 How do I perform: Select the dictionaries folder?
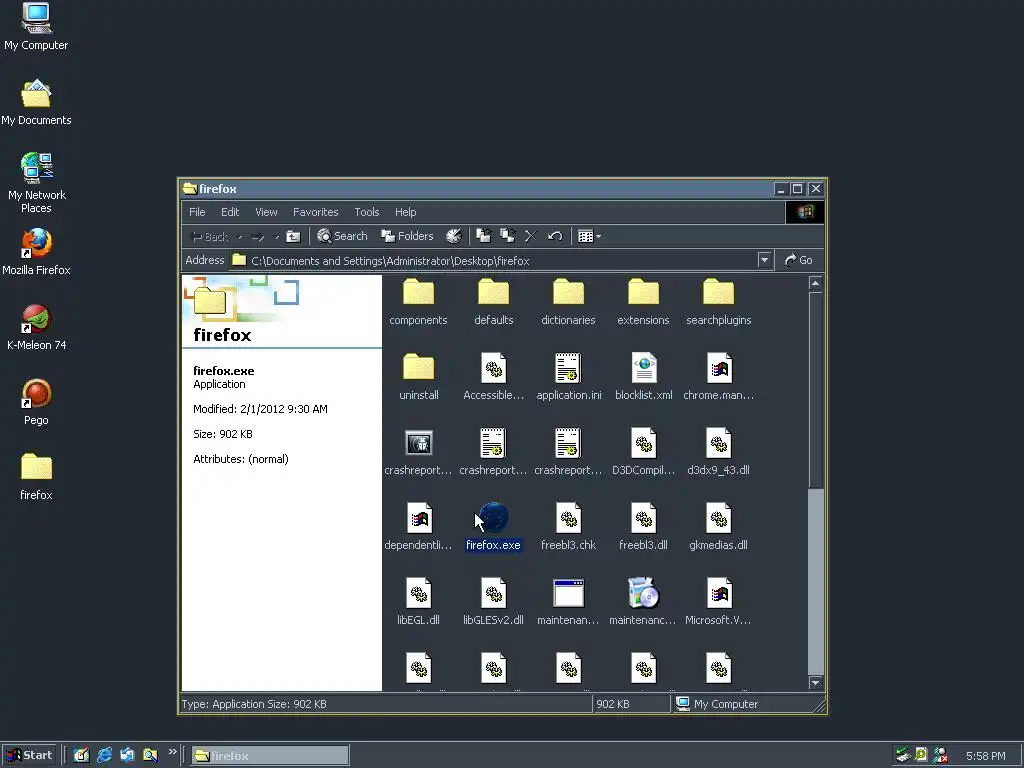568,302
